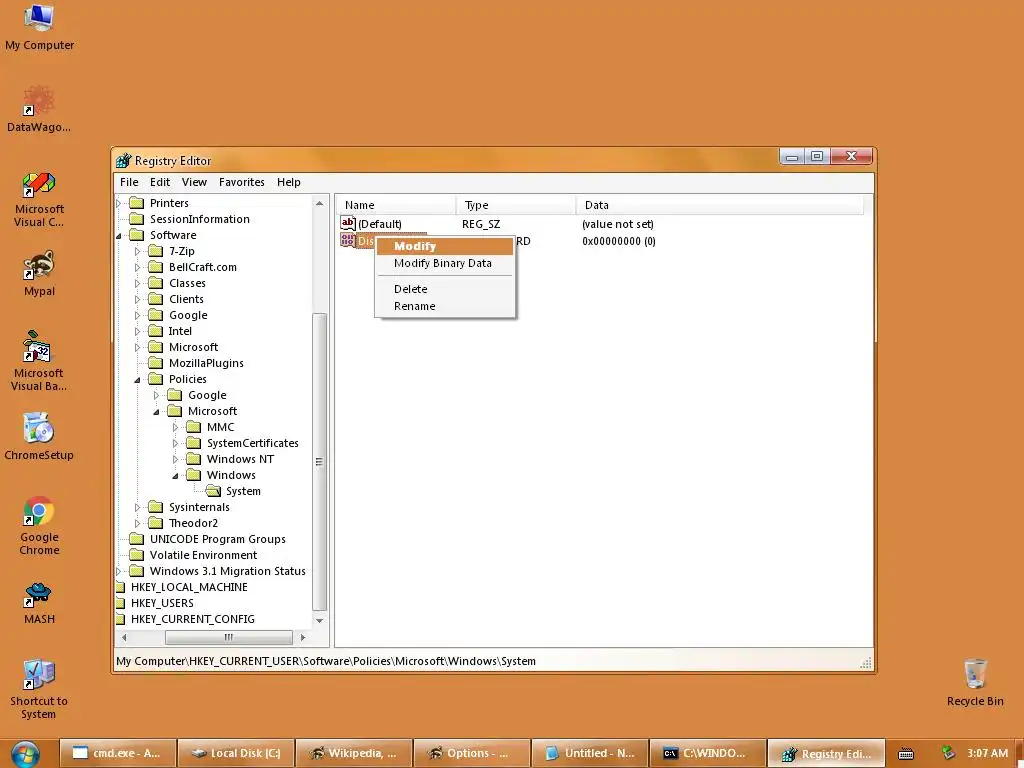
Task: Select the Volatile Environment key
Action: point(203,555)
